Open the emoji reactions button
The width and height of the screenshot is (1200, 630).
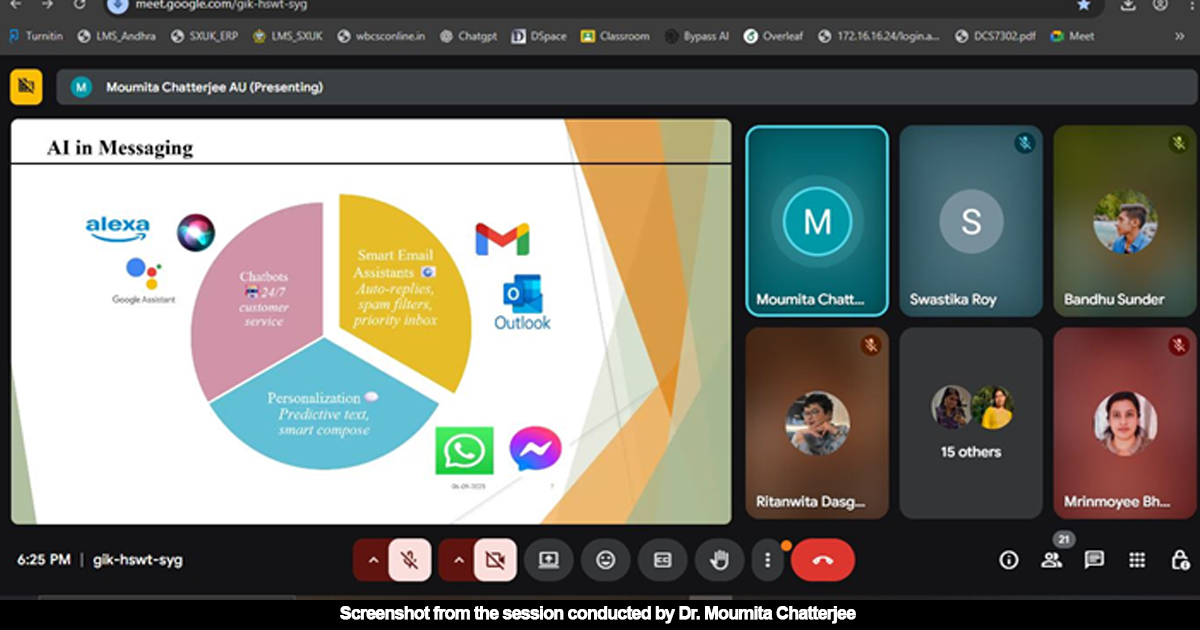605,560
